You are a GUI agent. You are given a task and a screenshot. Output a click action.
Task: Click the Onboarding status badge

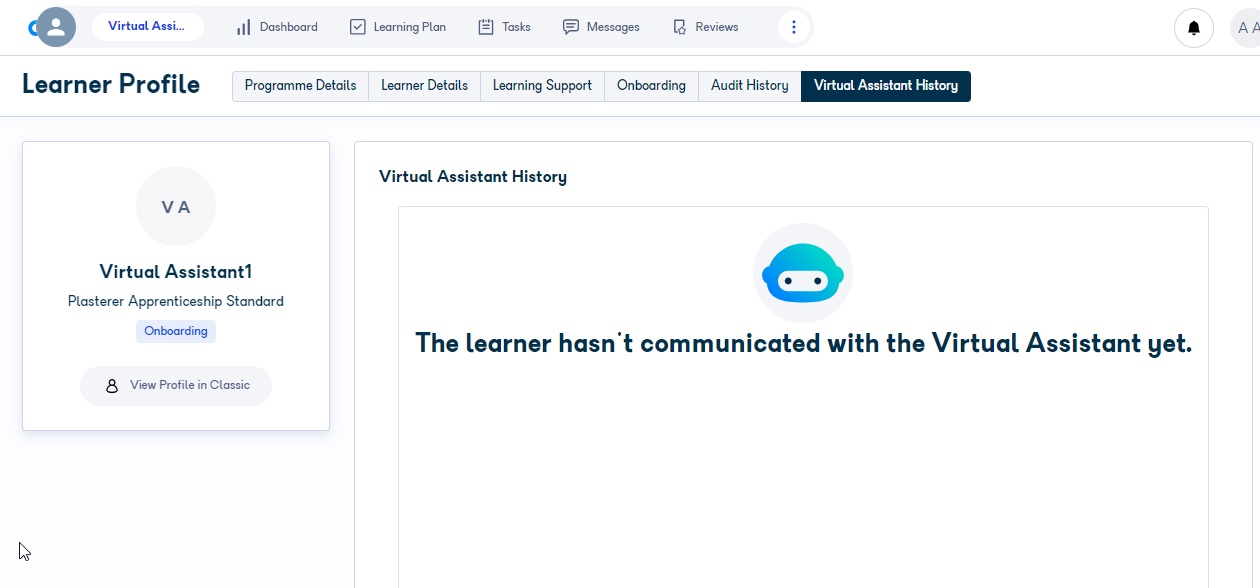tap(176, 331)
